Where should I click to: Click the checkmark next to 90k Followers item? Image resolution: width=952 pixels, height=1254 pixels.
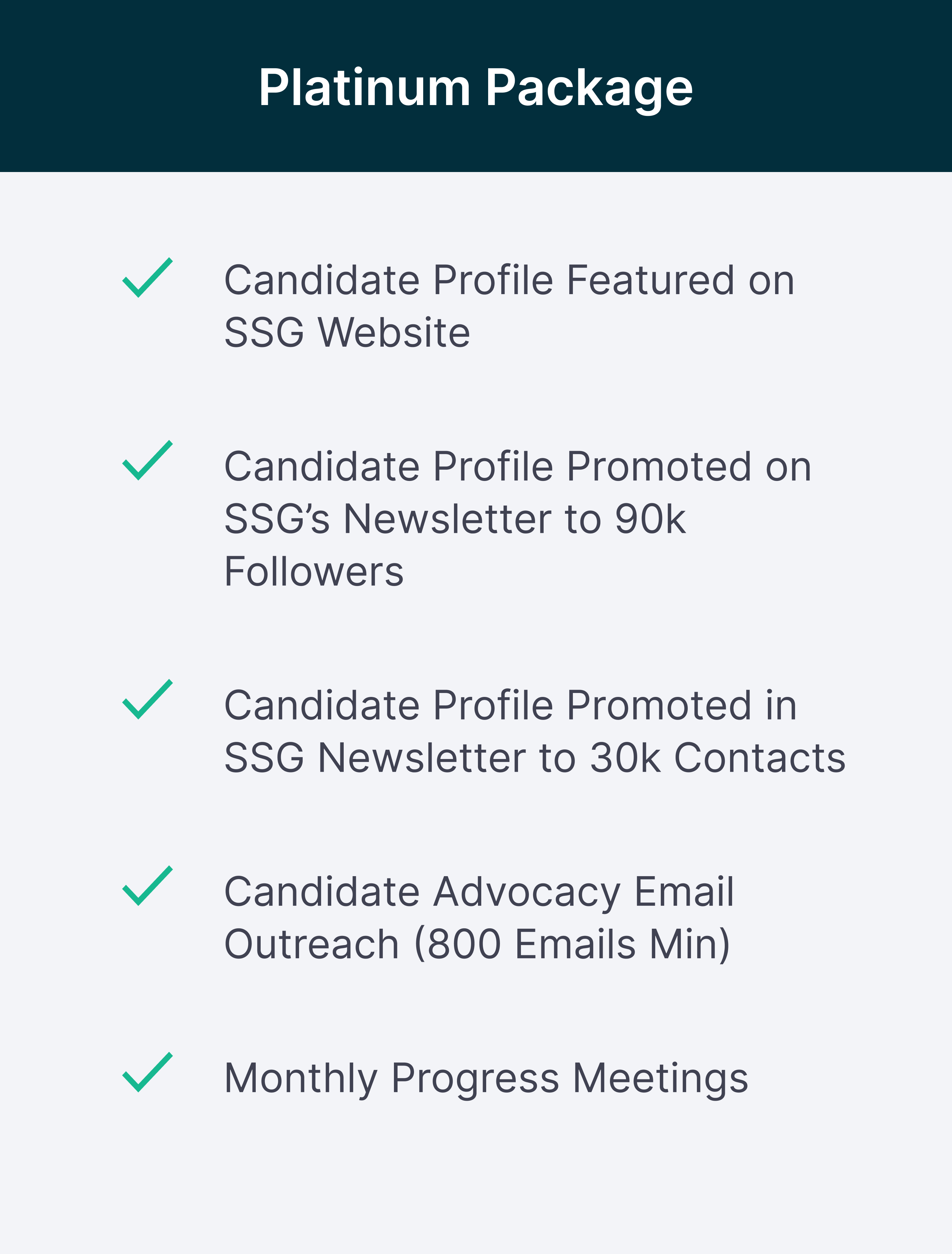coord(147,460)
